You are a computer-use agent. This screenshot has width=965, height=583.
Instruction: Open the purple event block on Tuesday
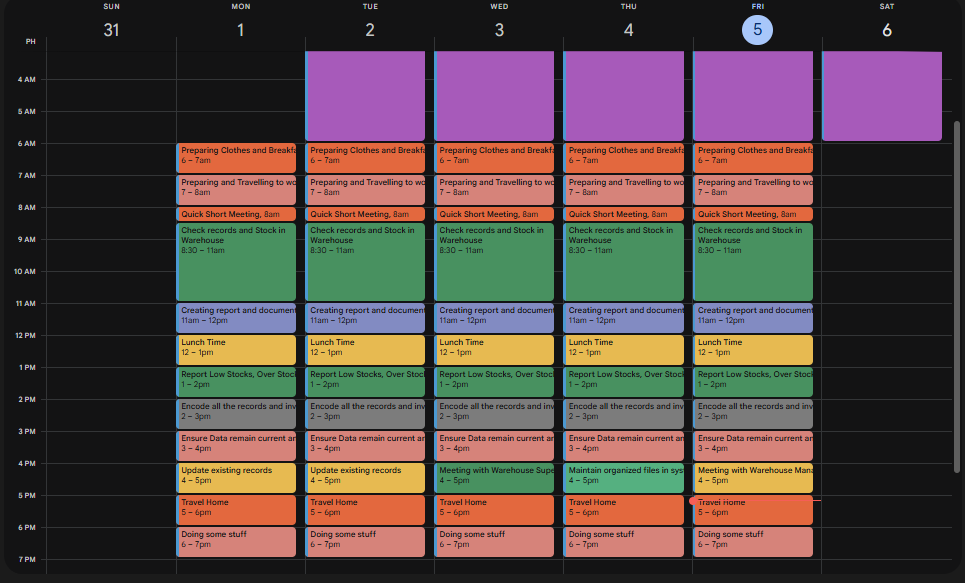[366, 96]
